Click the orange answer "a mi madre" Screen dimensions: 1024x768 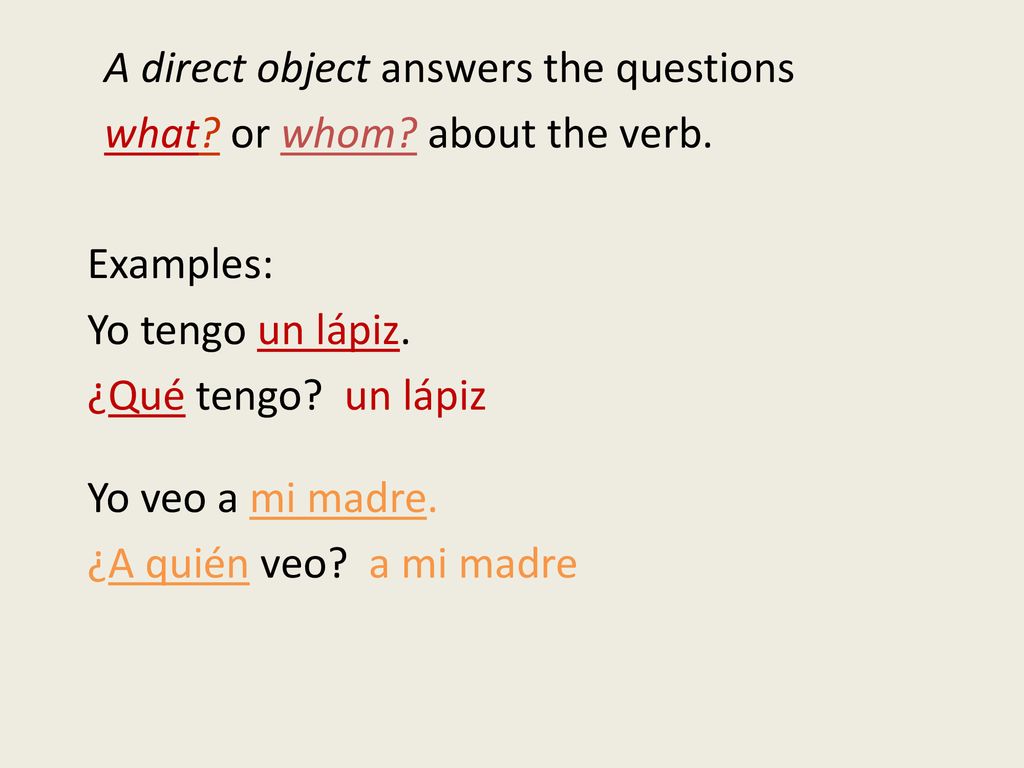(x=473, y=564)
